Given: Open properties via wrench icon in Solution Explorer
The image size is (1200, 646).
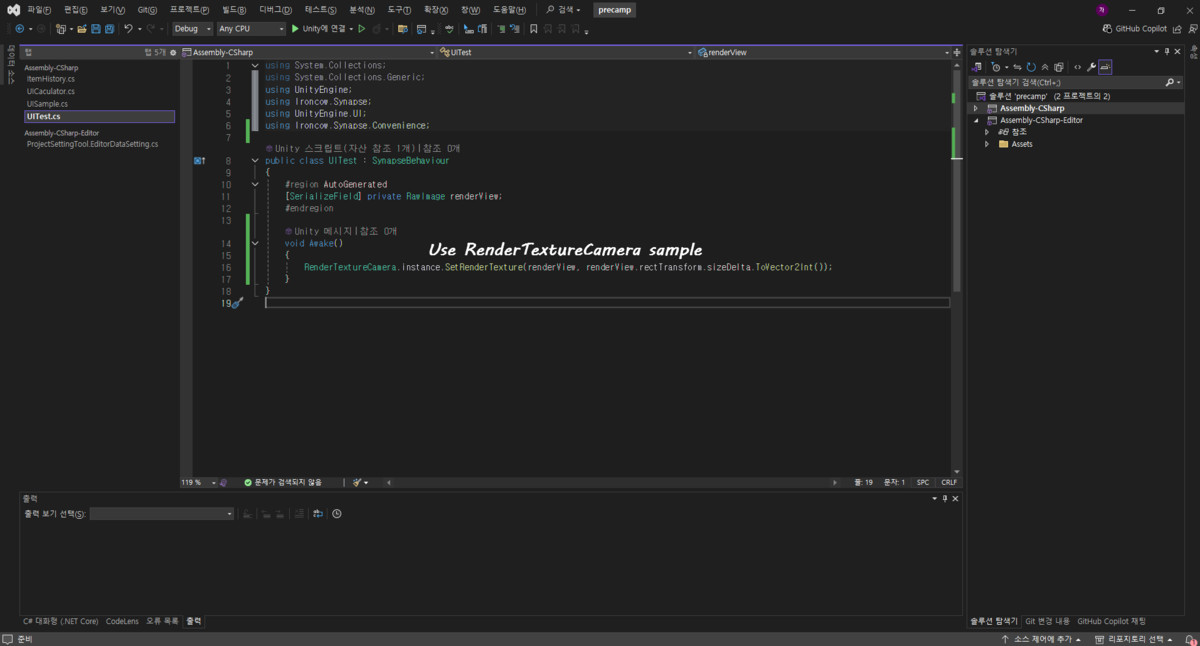Looking at the screenshot, I should 1091,67.
